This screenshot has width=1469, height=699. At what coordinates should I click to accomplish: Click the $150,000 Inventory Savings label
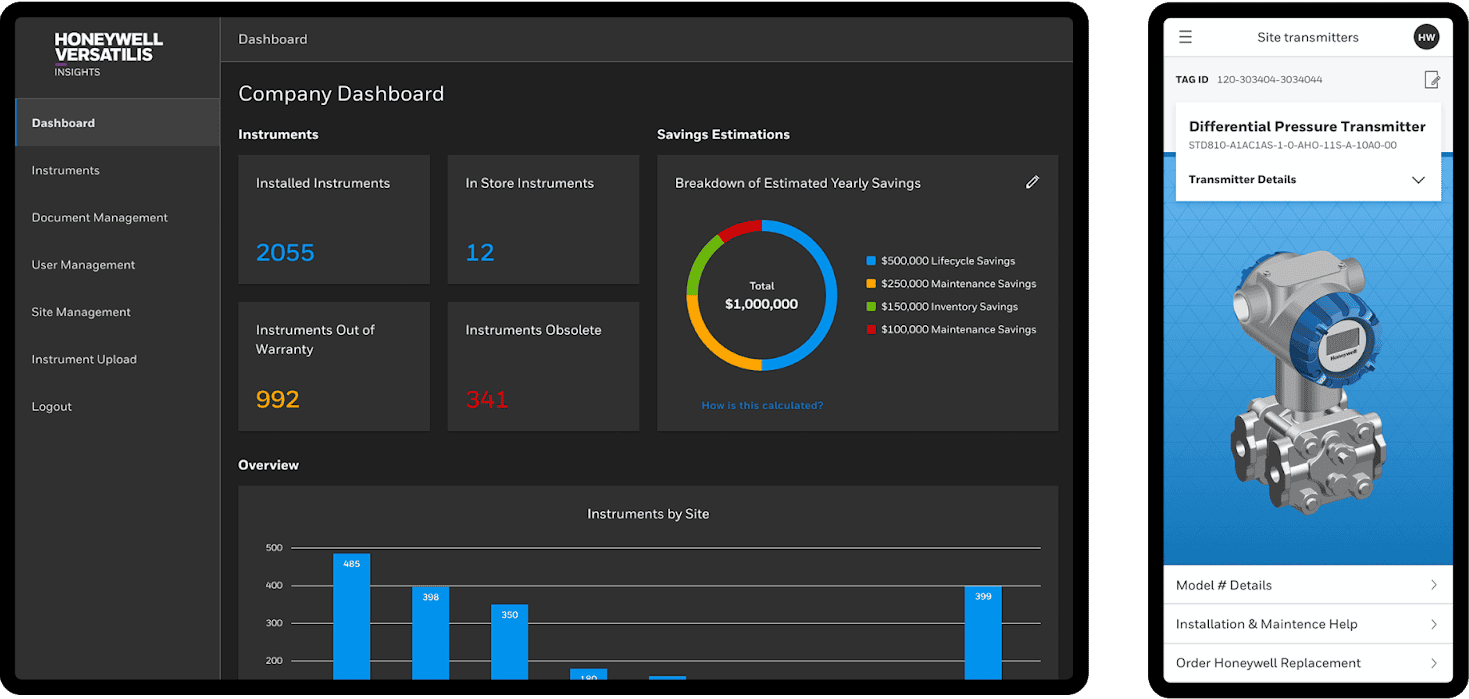point(949,307)
